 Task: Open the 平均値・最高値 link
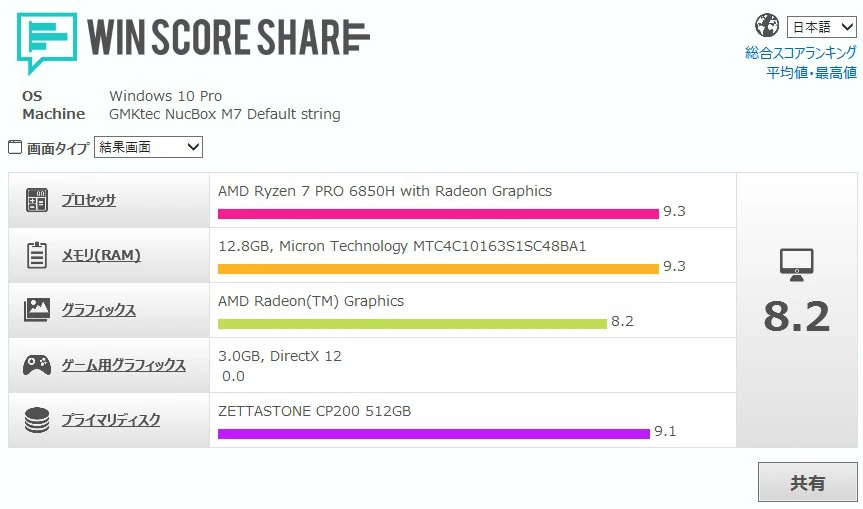pos(811,72)
